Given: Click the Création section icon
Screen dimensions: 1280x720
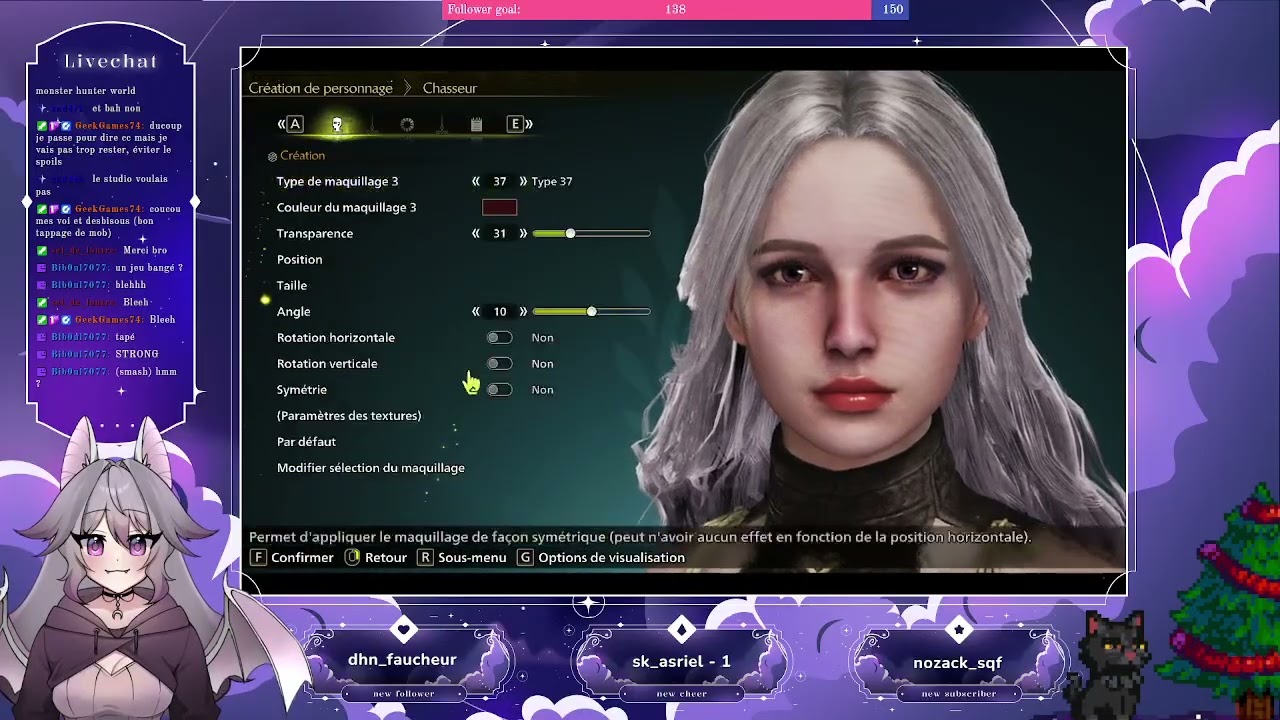Looking at the screenshot, I should click(272, 156).
